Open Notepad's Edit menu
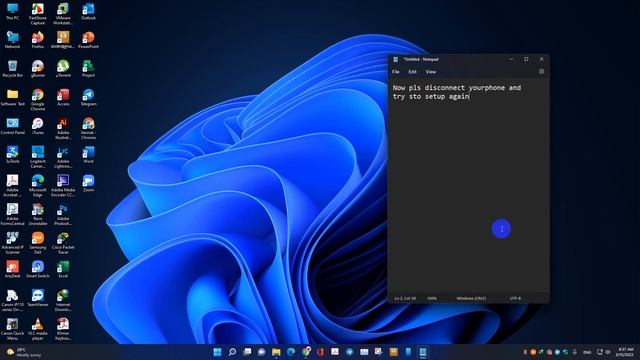Viewport: 640px width, 360px height. 412,72
